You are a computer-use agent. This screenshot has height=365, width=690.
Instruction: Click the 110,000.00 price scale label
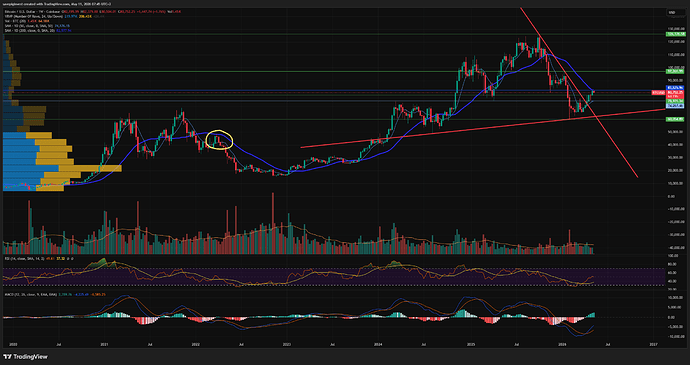coord(675,55)
